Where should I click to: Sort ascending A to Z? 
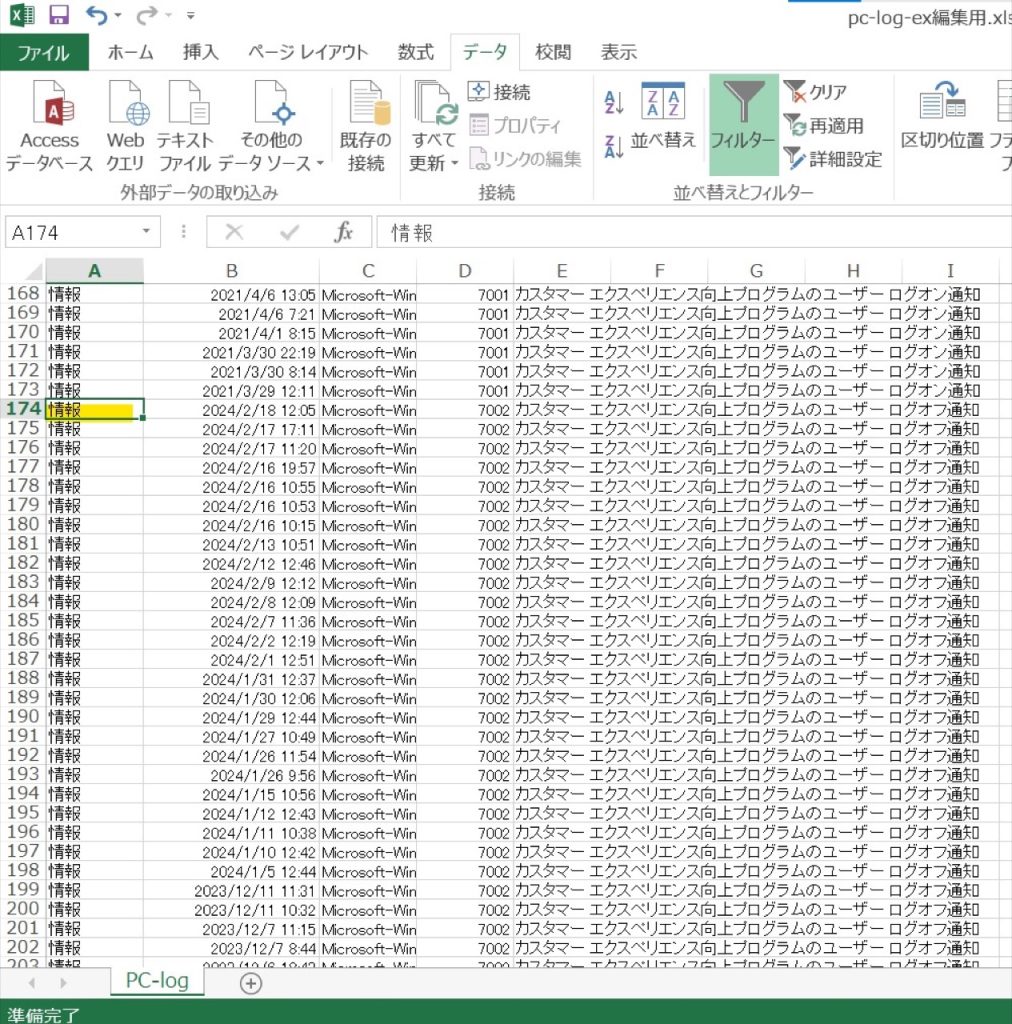(x=614, y=103)
